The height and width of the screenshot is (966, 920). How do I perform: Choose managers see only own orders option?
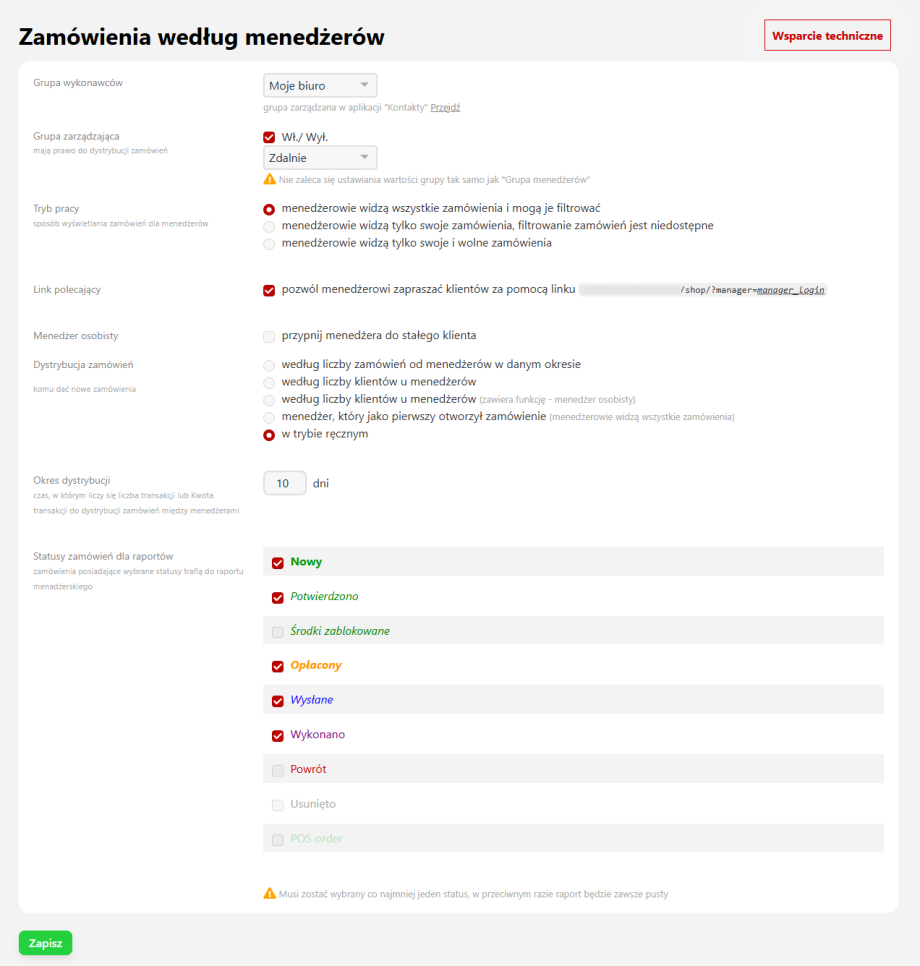click(269, 226)
